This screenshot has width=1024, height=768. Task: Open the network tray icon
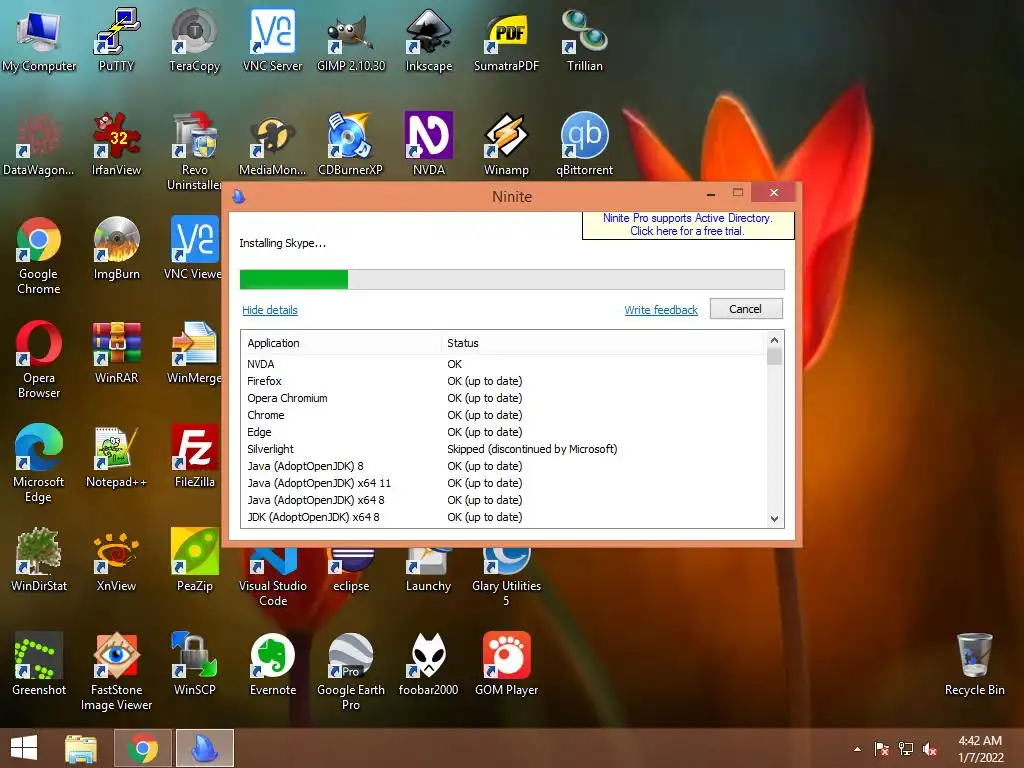pos(906,749)
